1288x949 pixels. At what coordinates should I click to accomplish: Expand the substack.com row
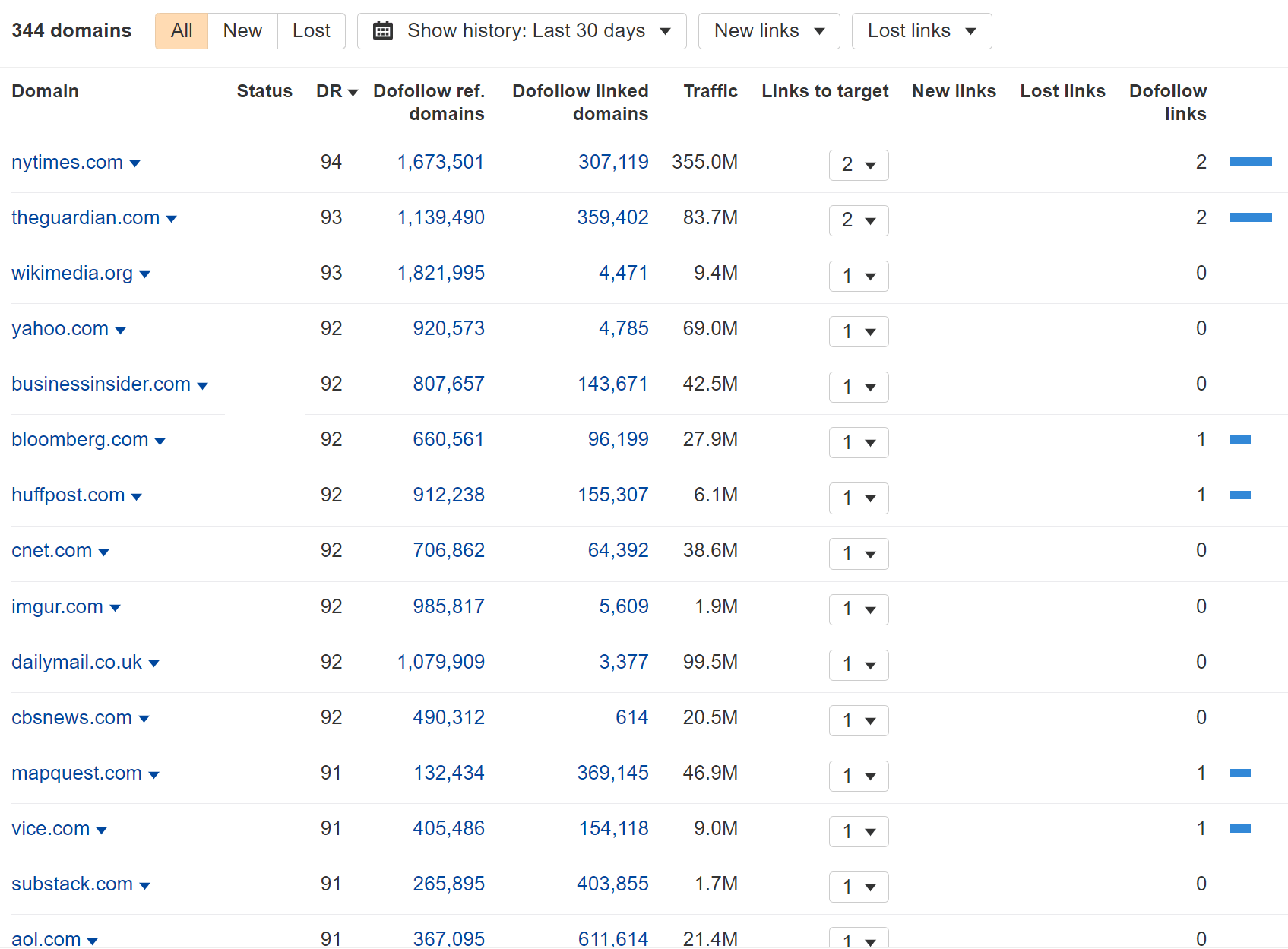145,885
